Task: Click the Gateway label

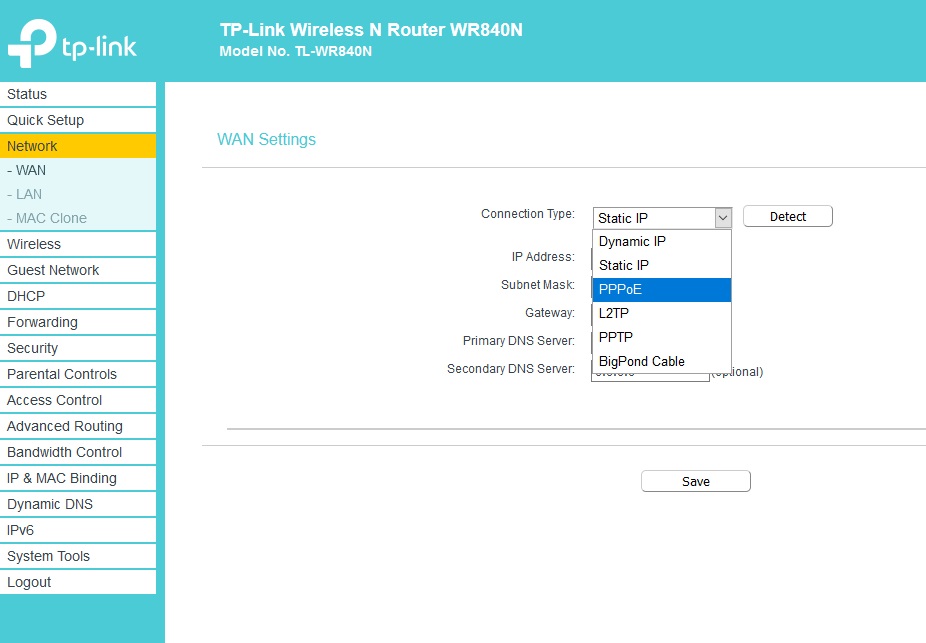Action: pos(550,313)
